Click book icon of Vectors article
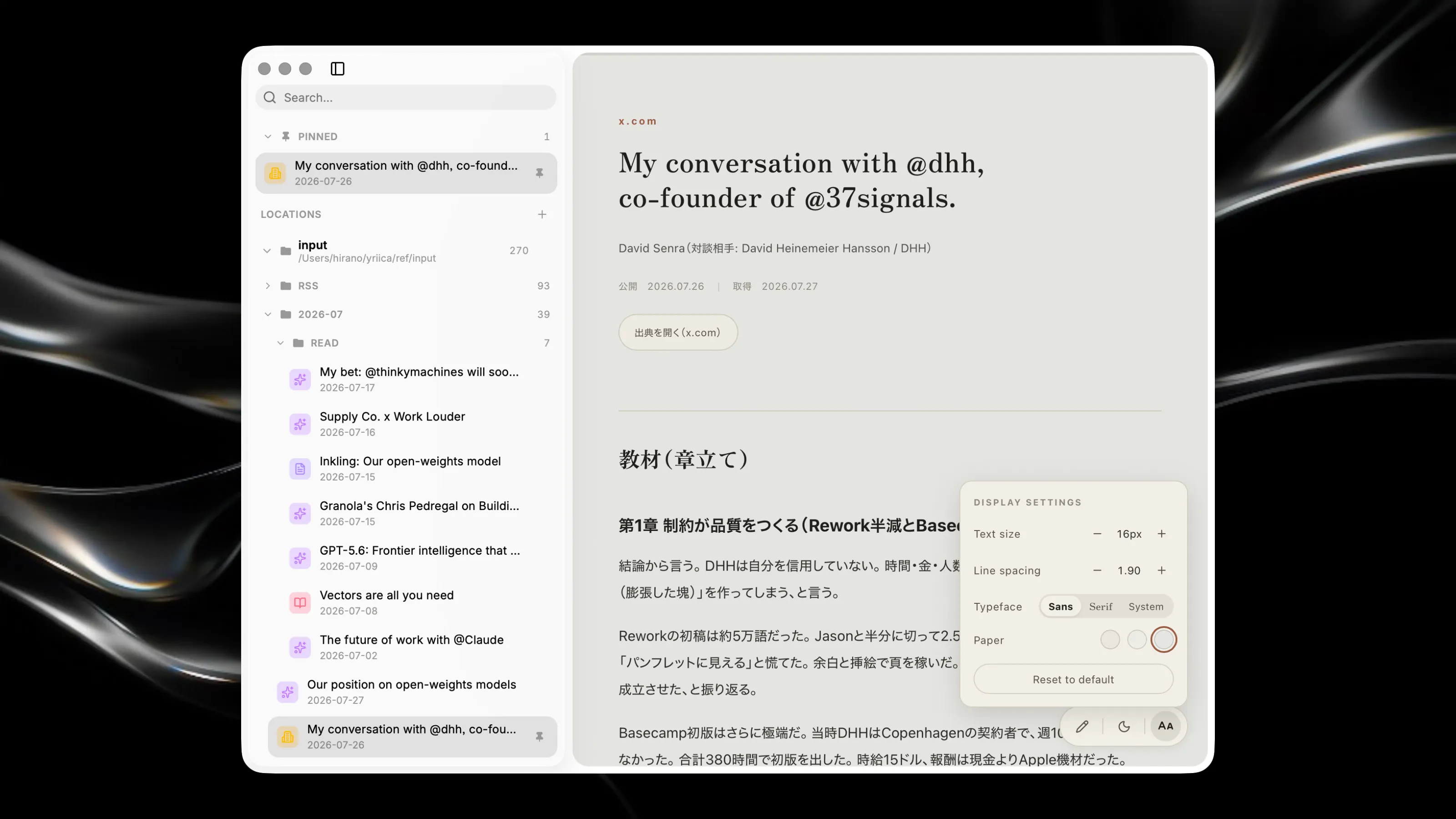 coord(300,602)
